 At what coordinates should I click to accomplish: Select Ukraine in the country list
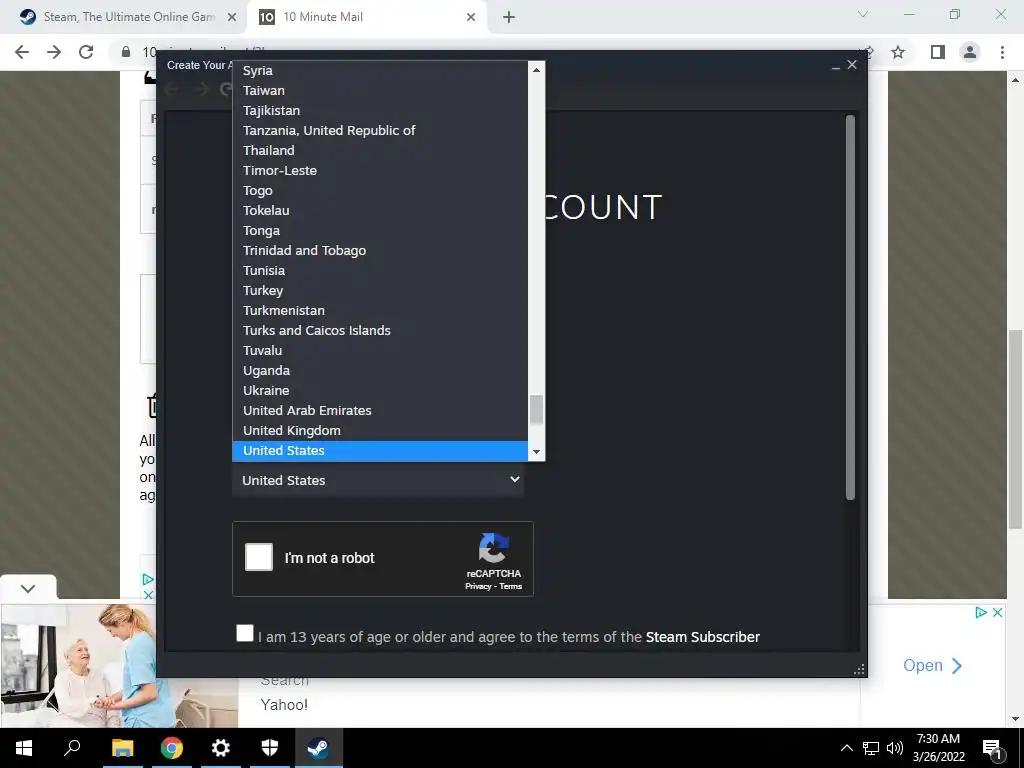pyautogui.click(x=380, y=391)
